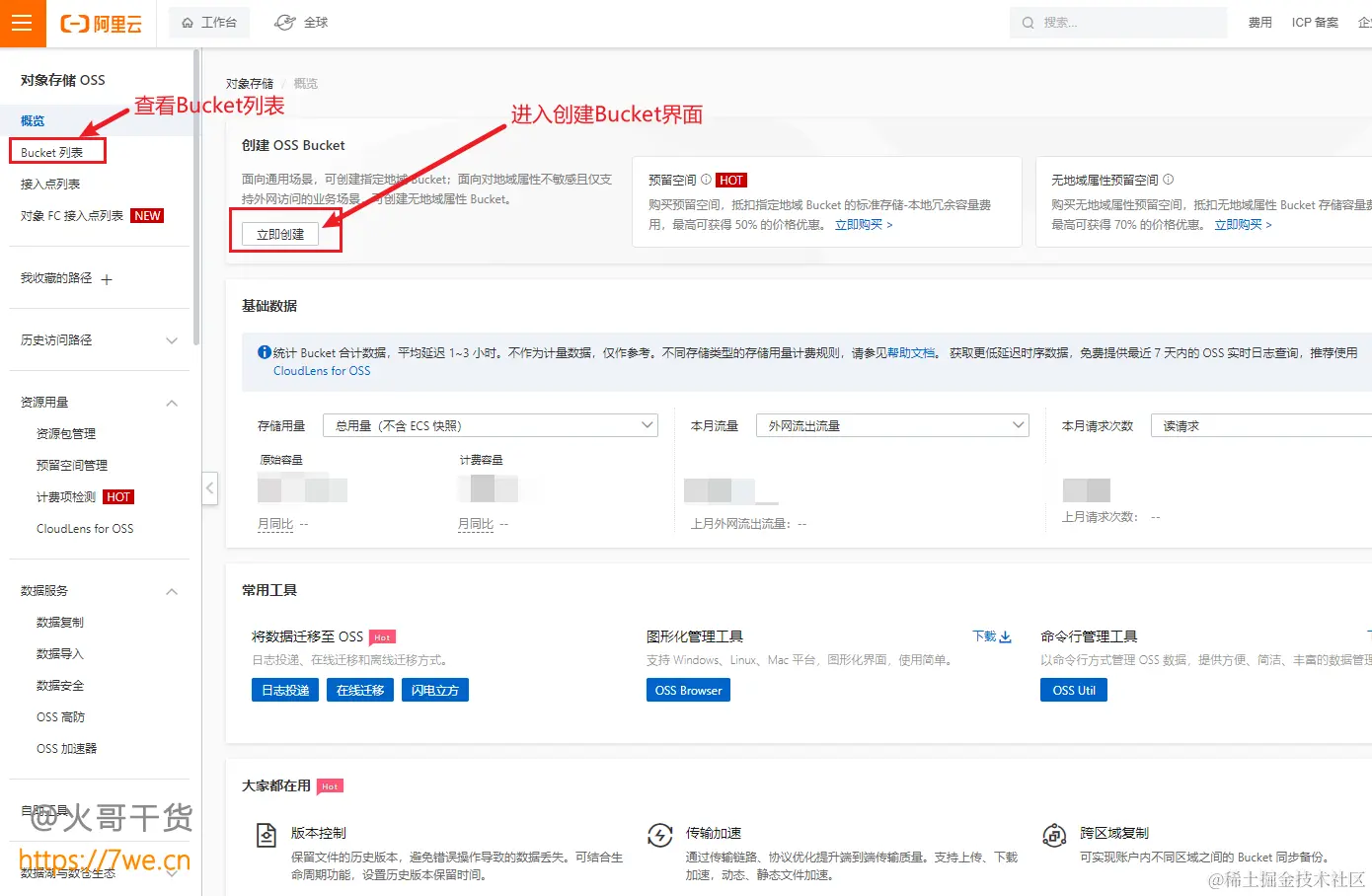Viewport: 1372px width, 896px height.
Task: Focus the top search input field
Action: [x=1118, y=23]
